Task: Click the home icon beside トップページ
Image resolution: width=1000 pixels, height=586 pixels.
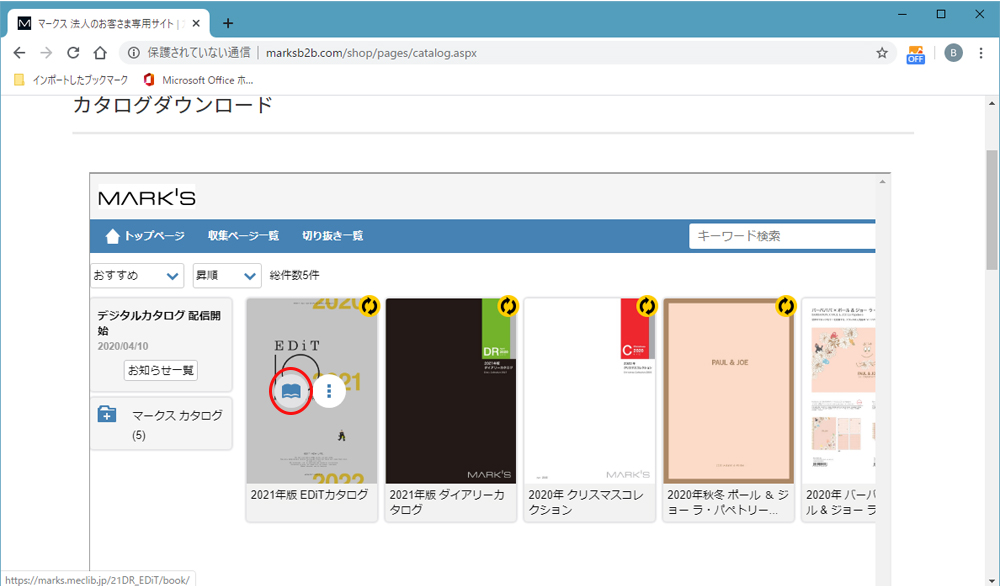Action: (112, 236)
